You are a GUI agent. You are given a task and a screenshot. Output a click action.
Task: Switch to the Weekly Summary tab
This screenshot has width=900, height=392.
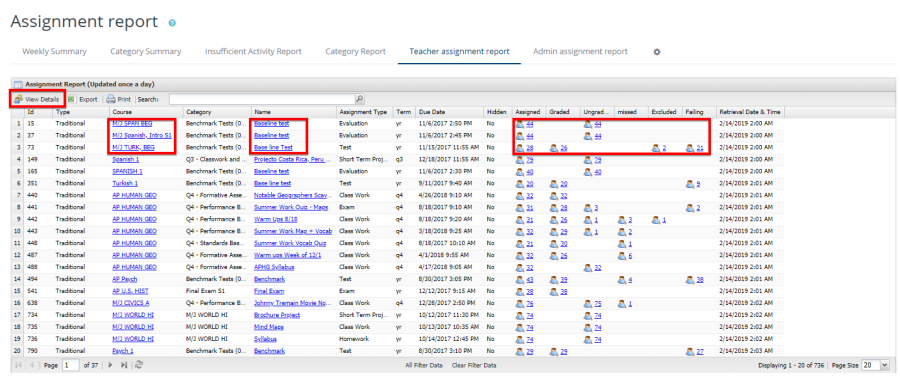coord(55,52)
